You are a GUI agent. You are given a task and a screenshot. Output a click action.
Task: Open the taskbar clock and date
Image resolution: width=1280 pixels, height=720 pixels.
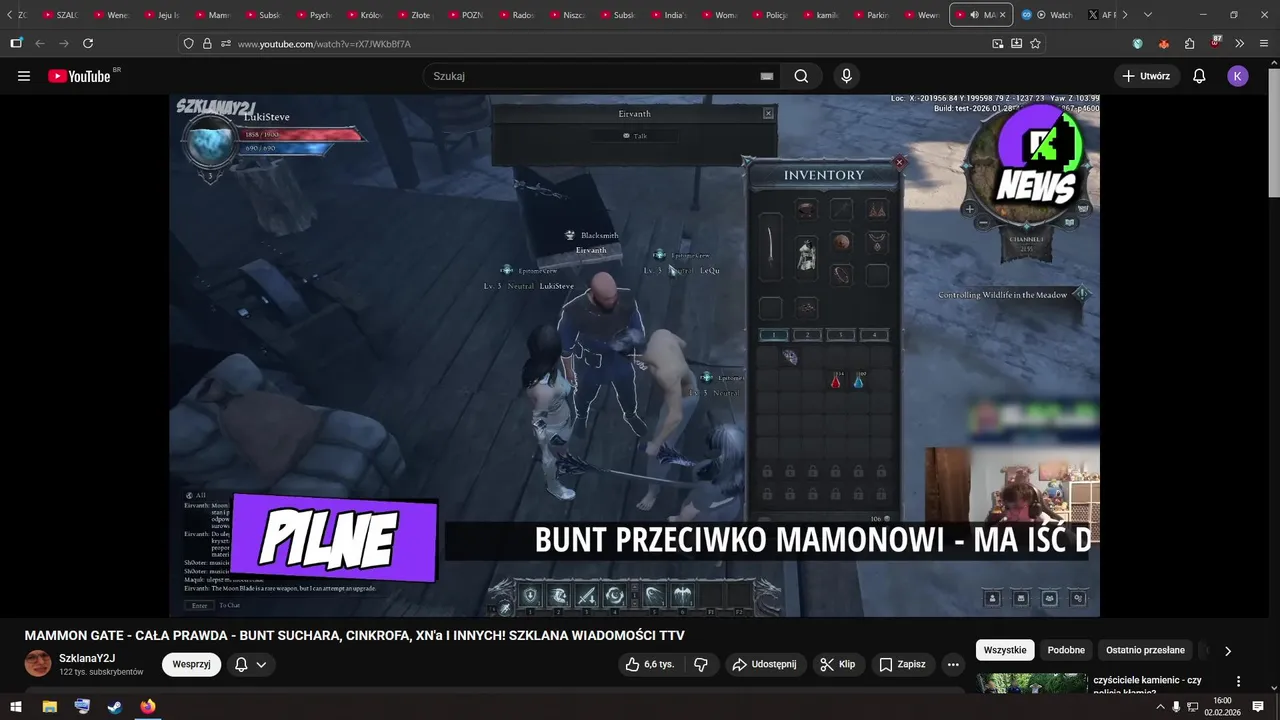pyautogui.click(x=1222, y=706)
